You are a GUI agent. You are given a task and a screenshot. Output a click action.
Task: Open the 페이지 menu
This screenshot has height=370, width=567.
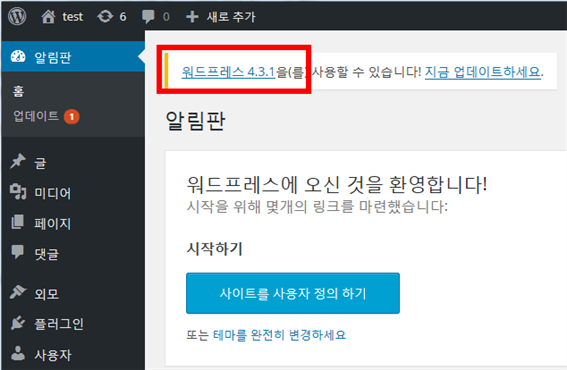[52, 224]
